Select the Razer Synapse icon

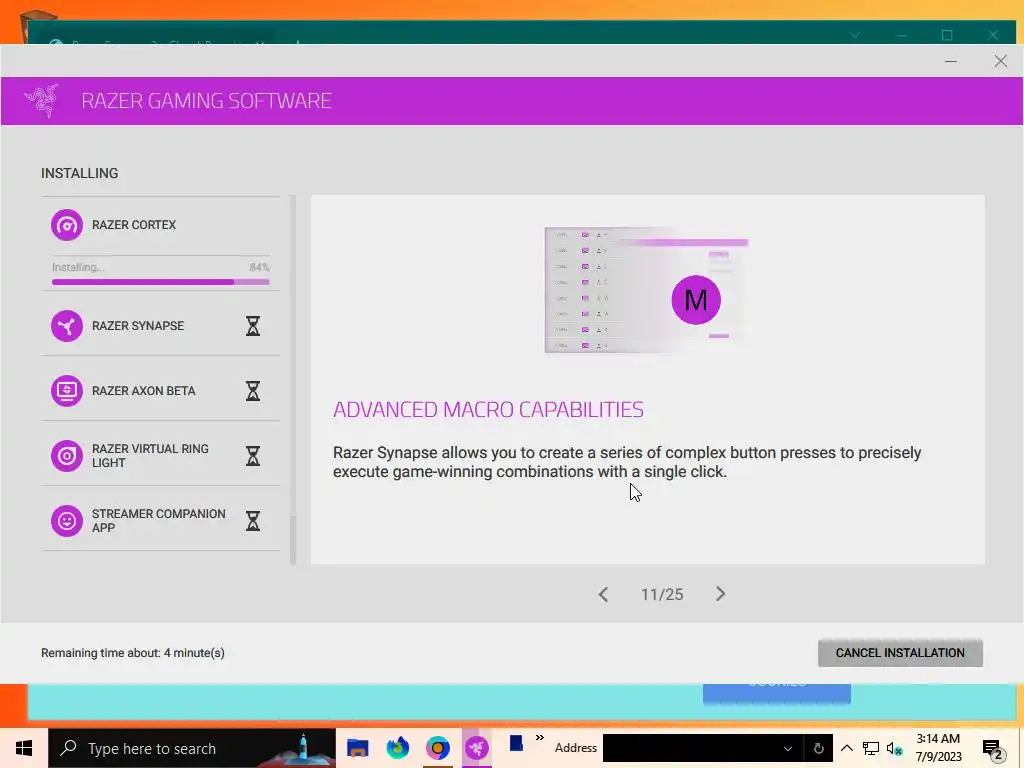(67, 326)
